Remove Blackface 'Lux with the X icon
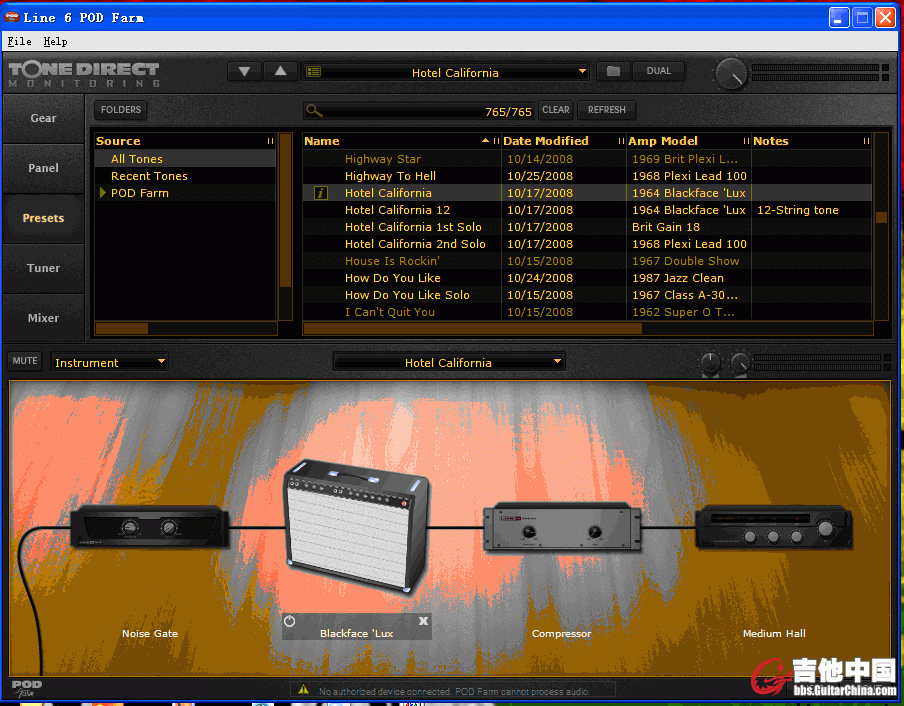Viewport: 904px width, 706px height. [423, 621]
